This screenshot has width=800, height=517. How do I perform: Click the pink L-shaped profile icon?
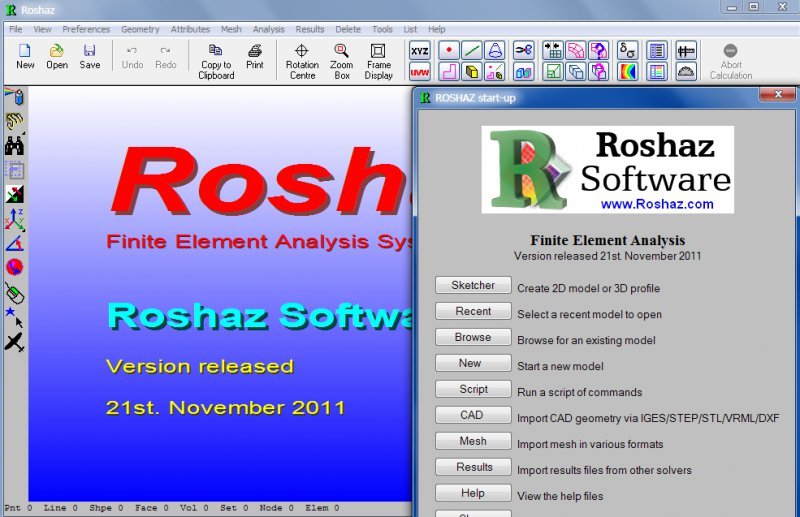coord(449,72)
